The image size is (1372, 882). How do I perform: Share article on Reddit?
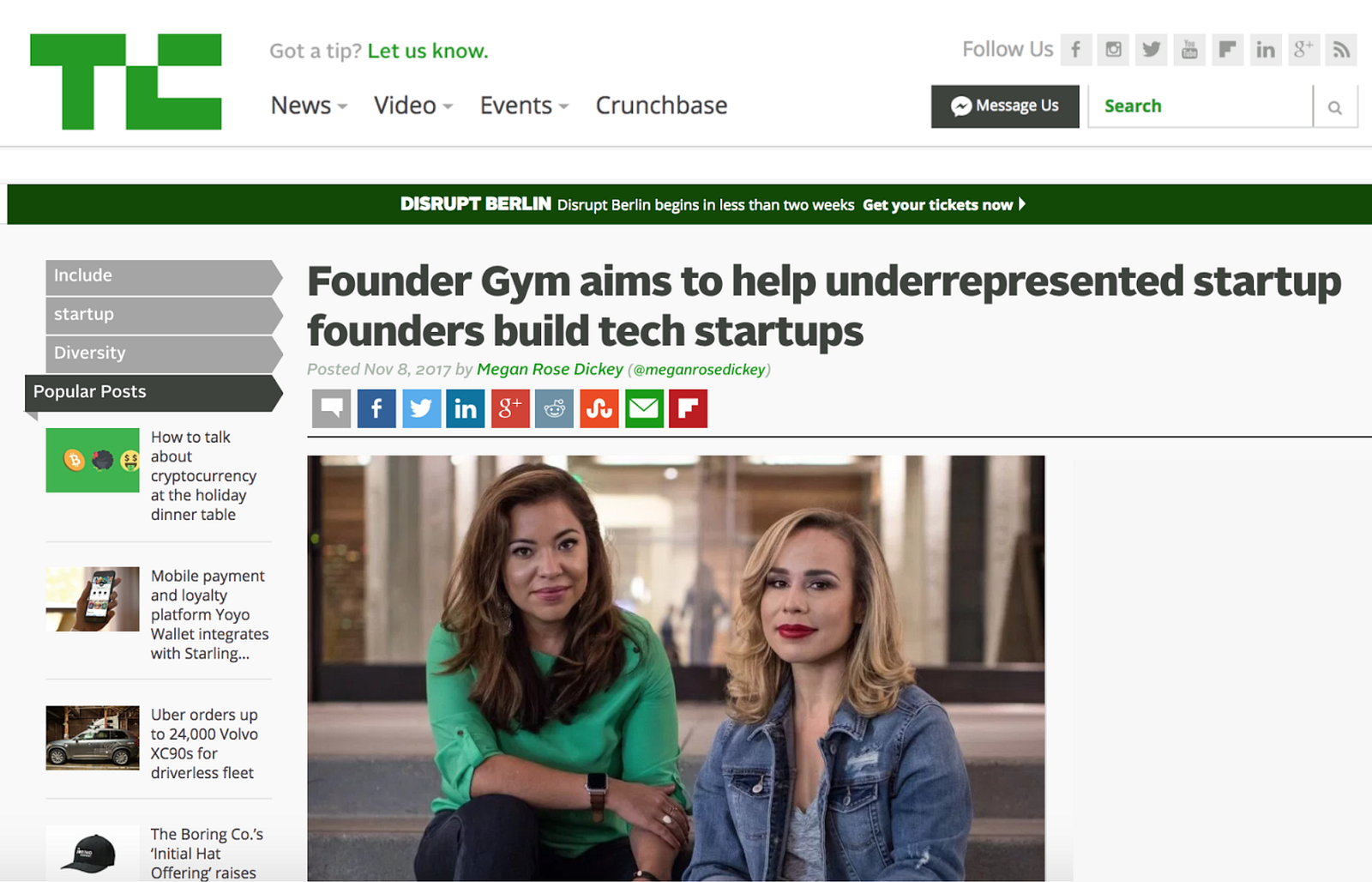click(x=555, y=408)
